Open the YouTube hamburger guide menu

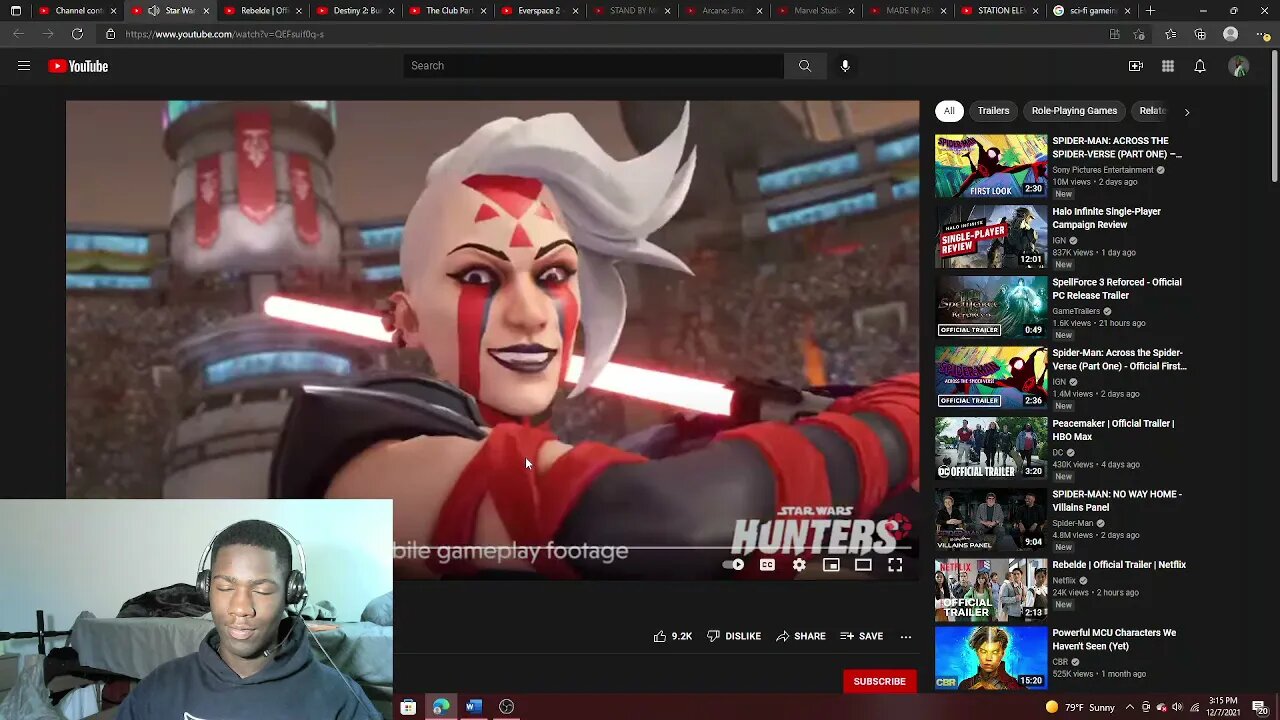click(24, 66)
